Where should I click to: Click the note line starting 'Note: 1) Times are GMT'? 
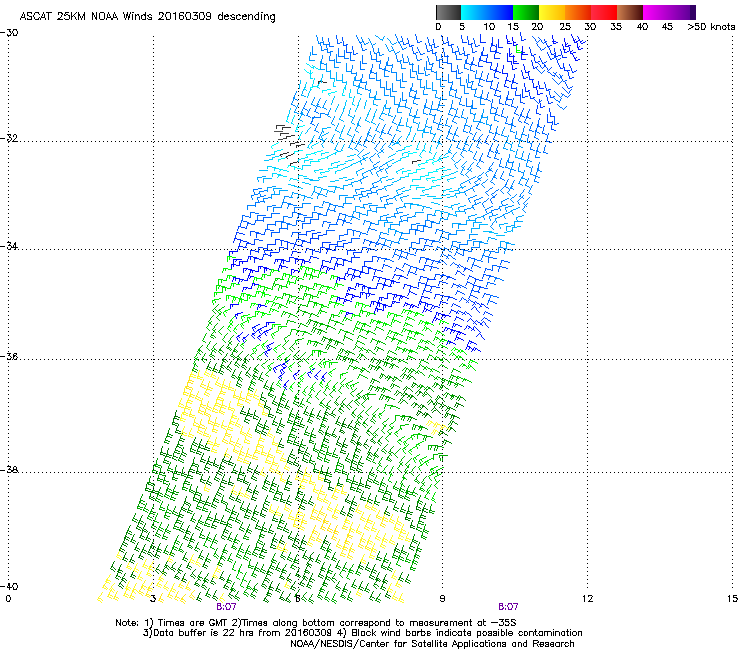point(316,623)
